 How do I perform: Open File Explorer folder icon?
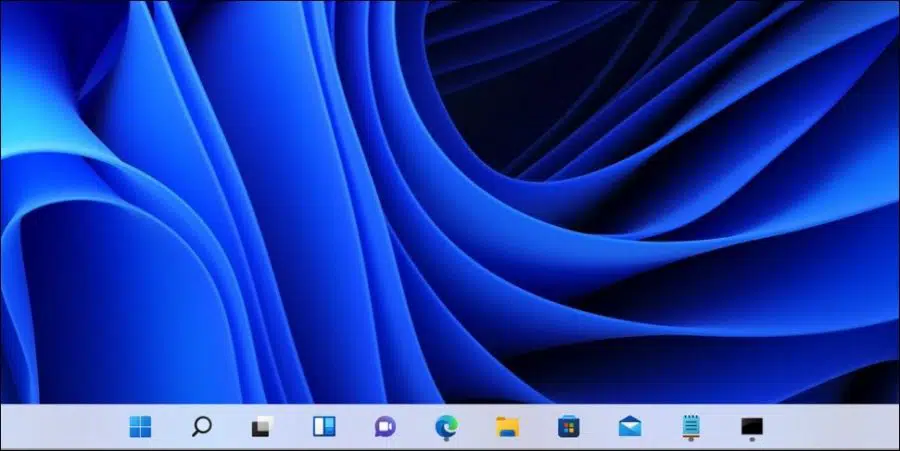pyautogui.click(x=507, y=427)
